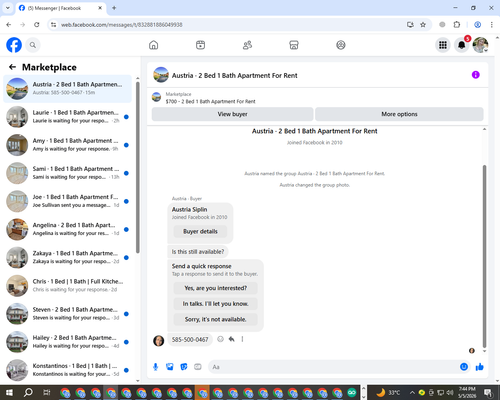Open the Groups icon in top navigation
The height and width of the screenshot is (400, 500).
click(341, 45)
